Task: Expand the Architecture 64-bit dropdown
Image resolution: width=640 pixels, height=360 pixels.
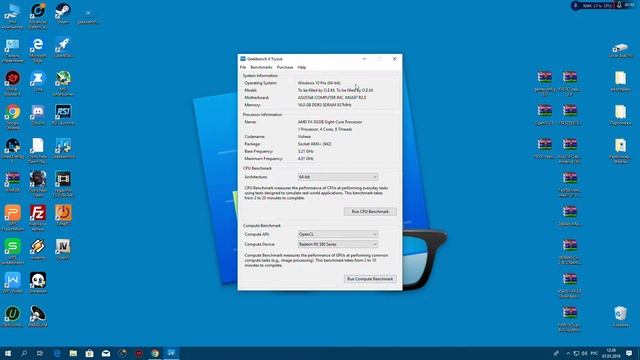Action: [338, 177]
